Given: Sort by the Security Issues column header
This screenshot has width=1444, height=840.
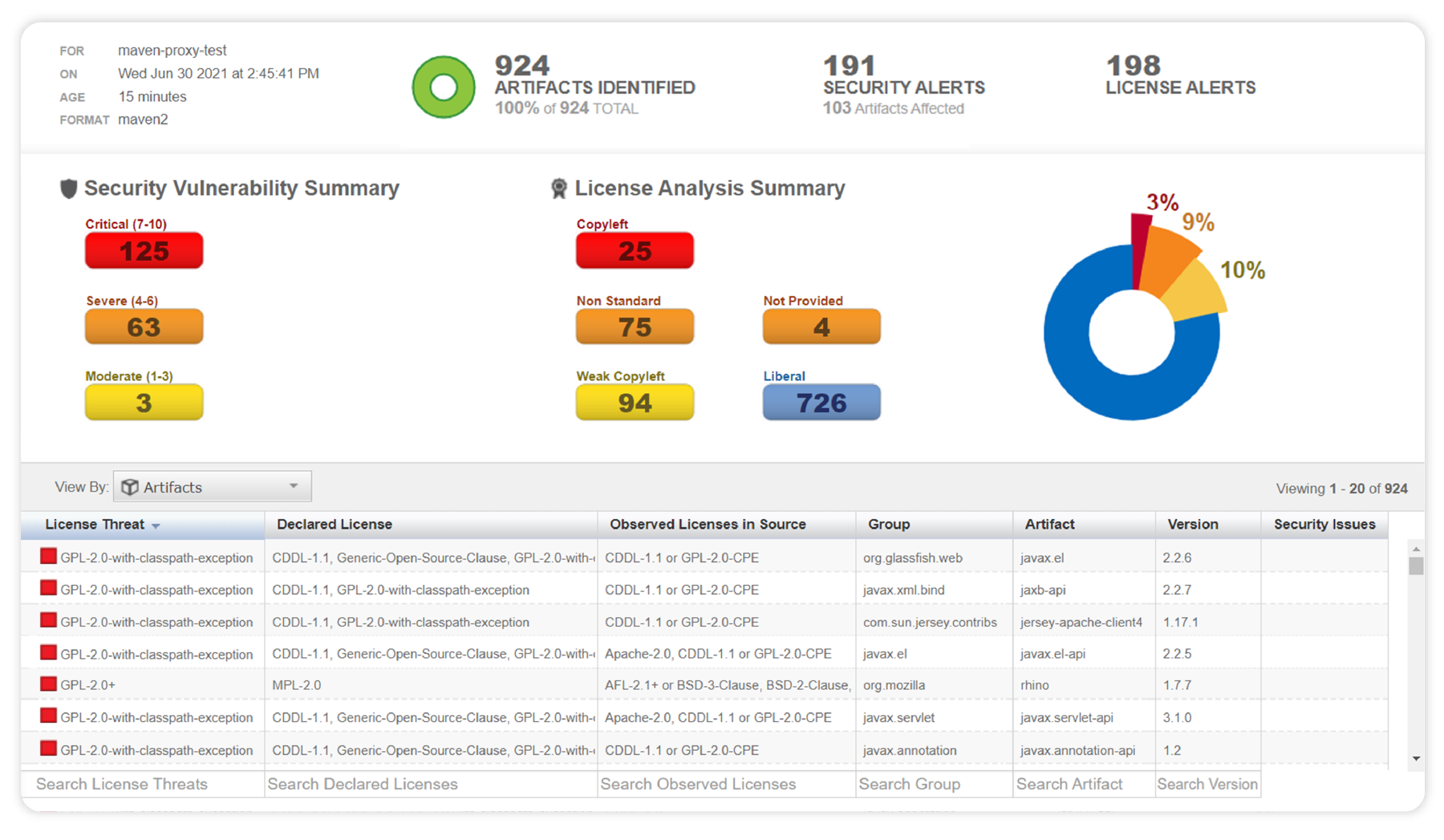Looking at the screenshot, I should coord(1324,525).
